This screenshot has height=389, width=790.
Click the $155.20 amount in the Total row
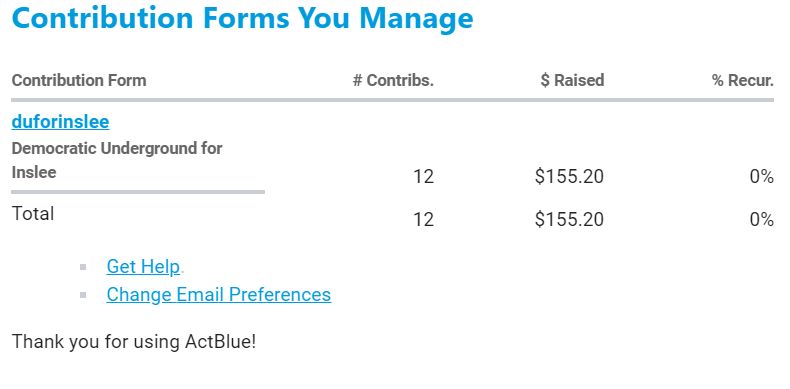tap(569, 220)
